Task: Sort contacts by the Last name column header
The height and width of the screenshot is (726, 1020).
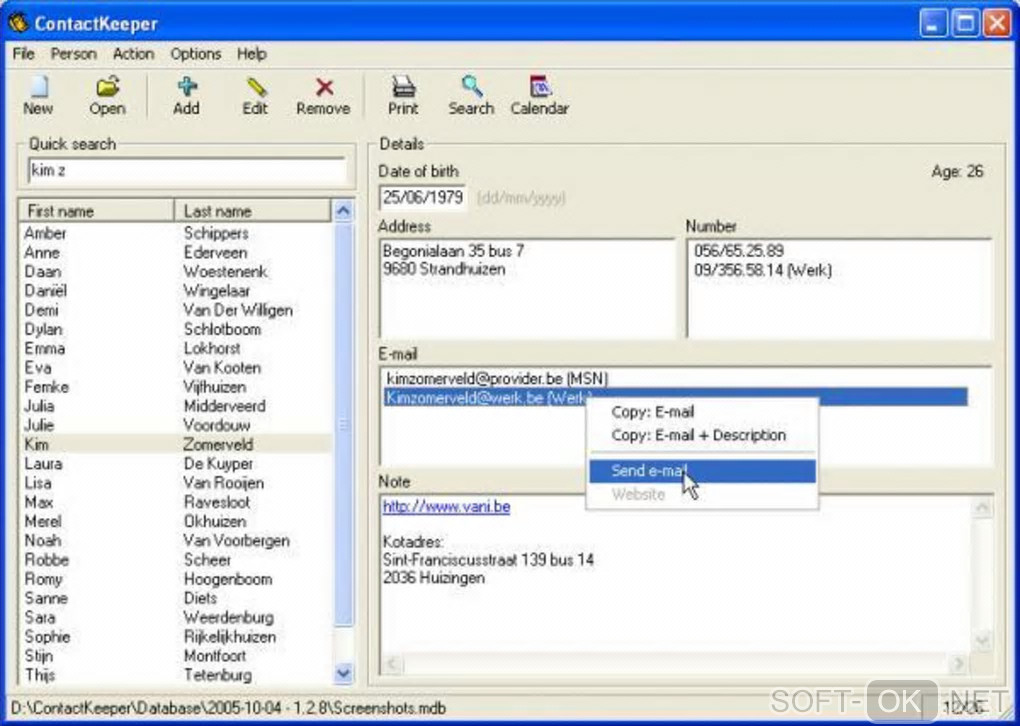Action: pyautogui.click(x=252, y=211)
